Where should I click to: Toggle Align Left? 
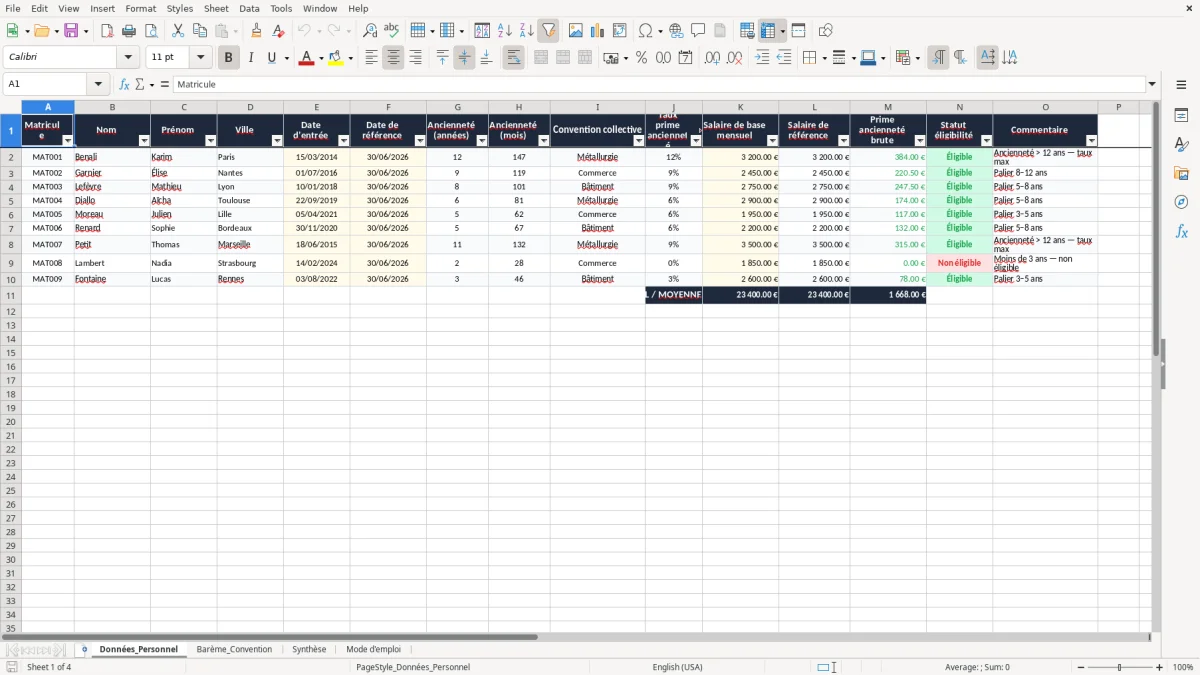pos(371,58)
